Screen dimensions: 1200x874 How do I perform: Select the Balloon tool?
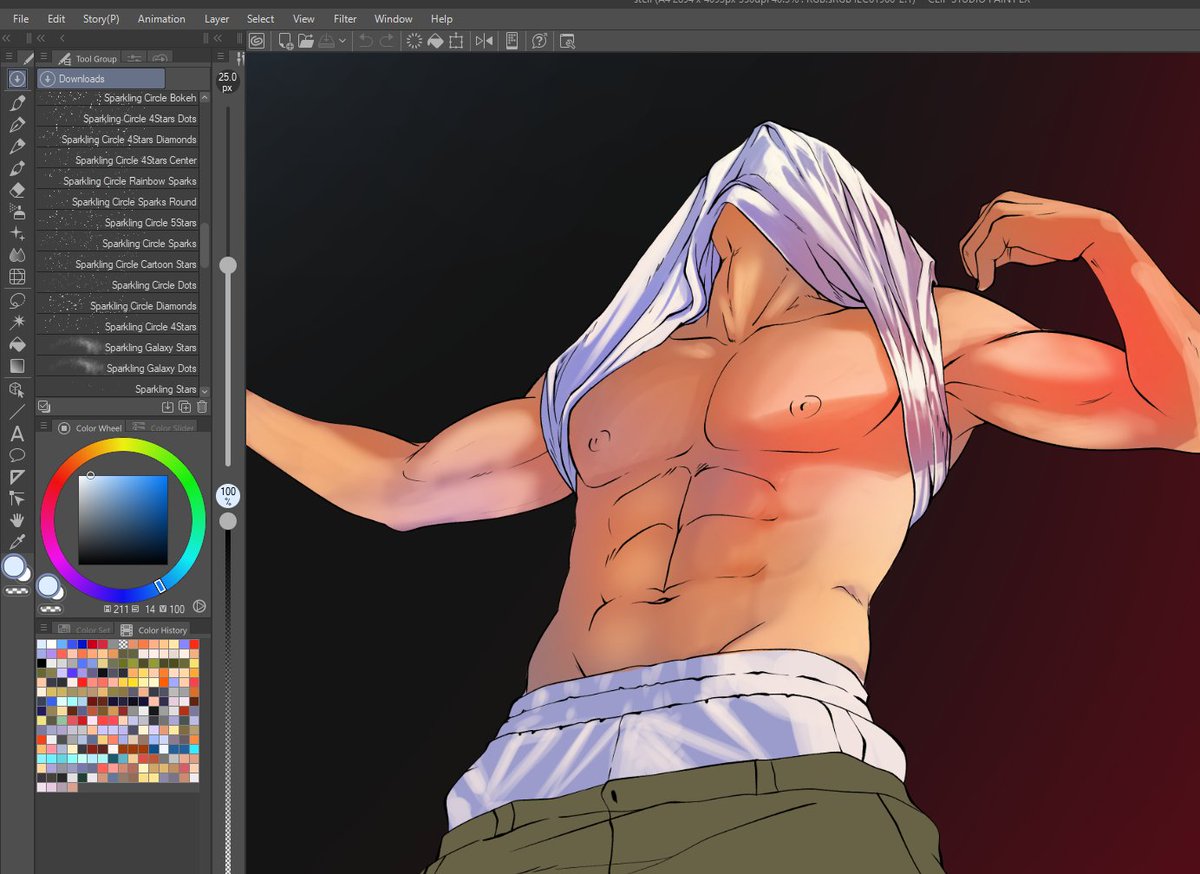[x=17, y=455]
